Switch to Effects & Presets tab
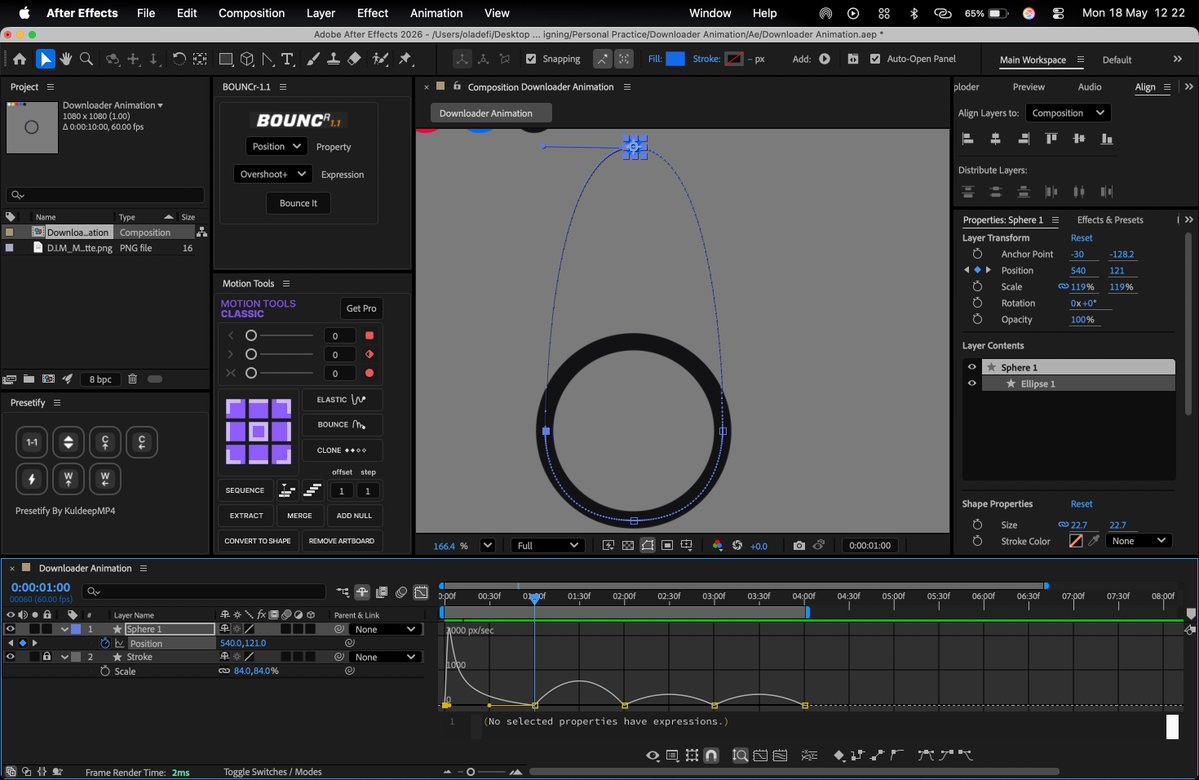The width and height of the screenshot is (1199, 780). tap(1110, 219)
